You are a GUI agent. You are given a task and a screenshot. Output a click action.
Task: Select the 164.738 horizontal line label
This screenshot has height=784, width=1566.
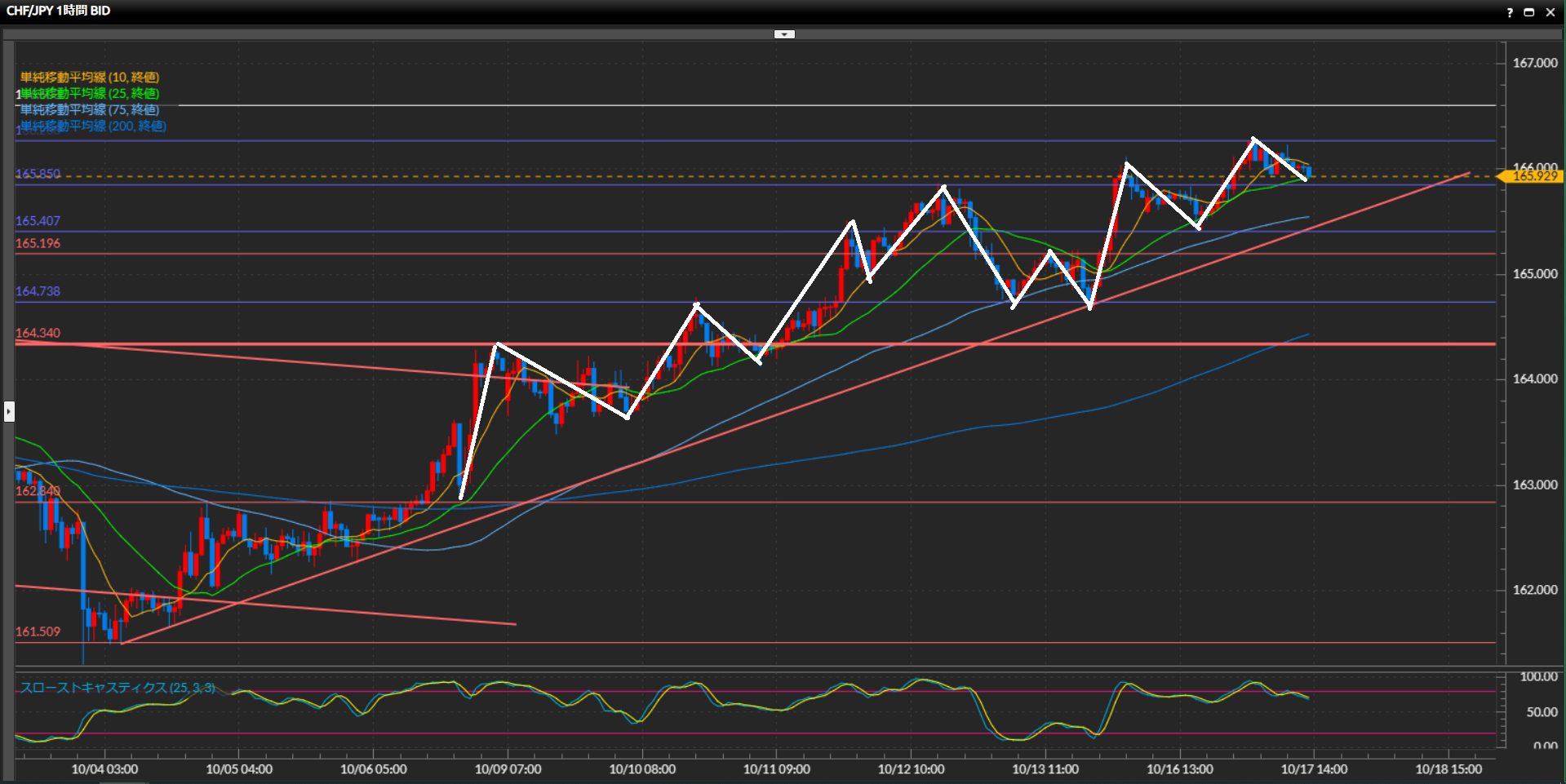coord(38,291)
